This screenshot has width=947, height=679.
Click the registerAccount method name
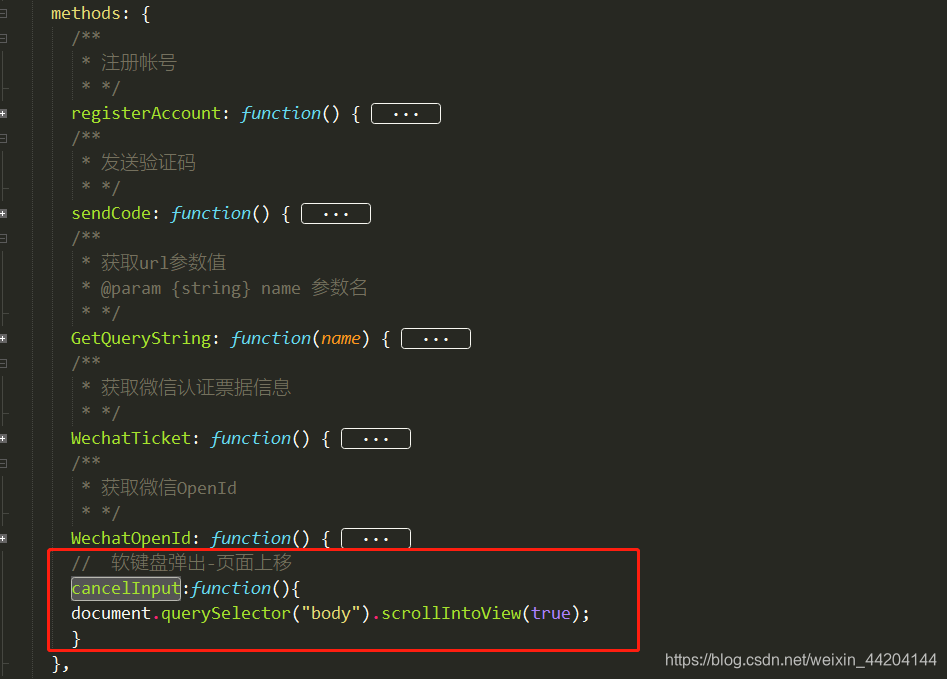146,114
